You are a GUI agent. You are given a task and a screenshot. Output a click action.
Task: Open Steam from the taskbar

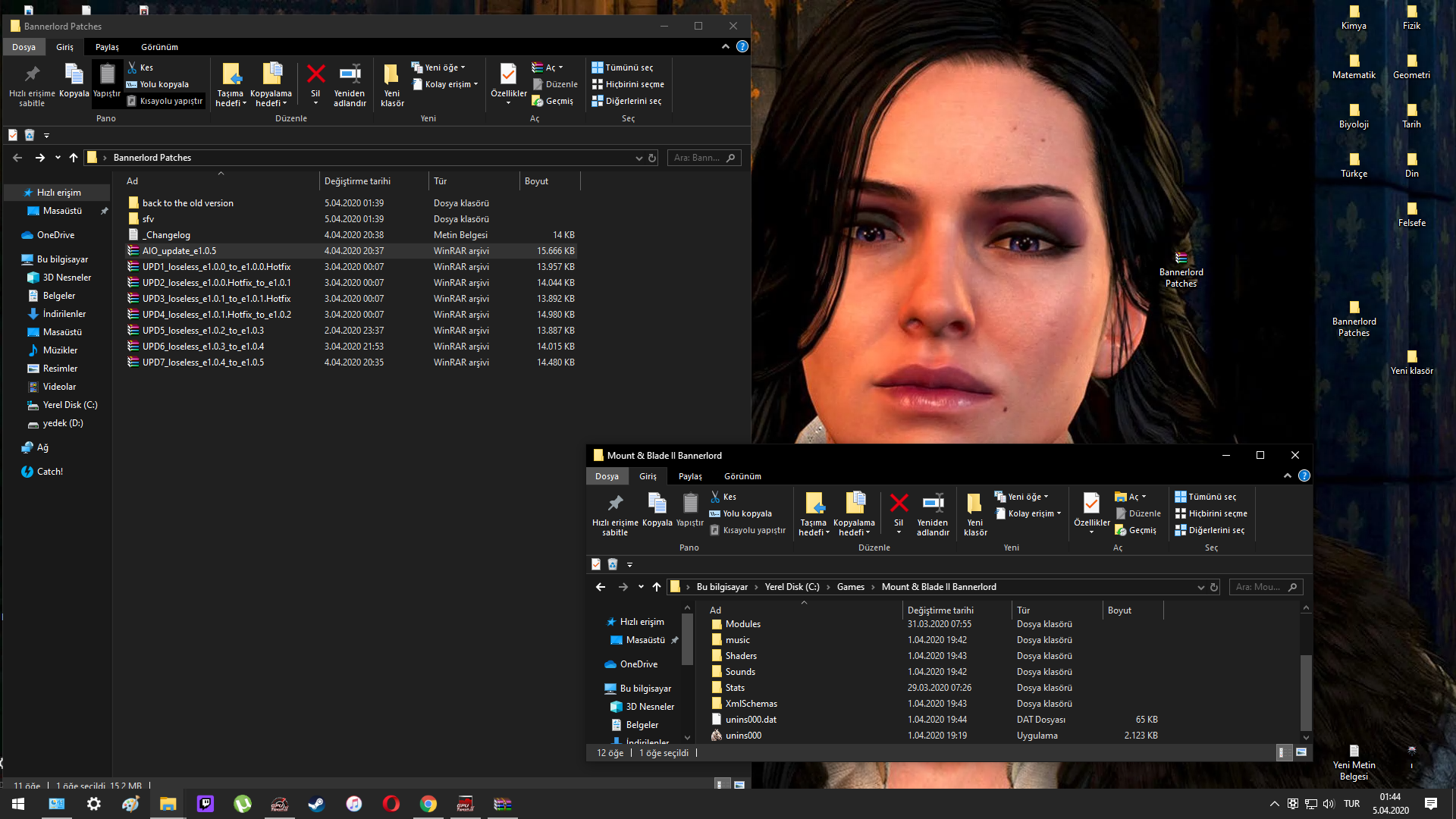[316, 804]
